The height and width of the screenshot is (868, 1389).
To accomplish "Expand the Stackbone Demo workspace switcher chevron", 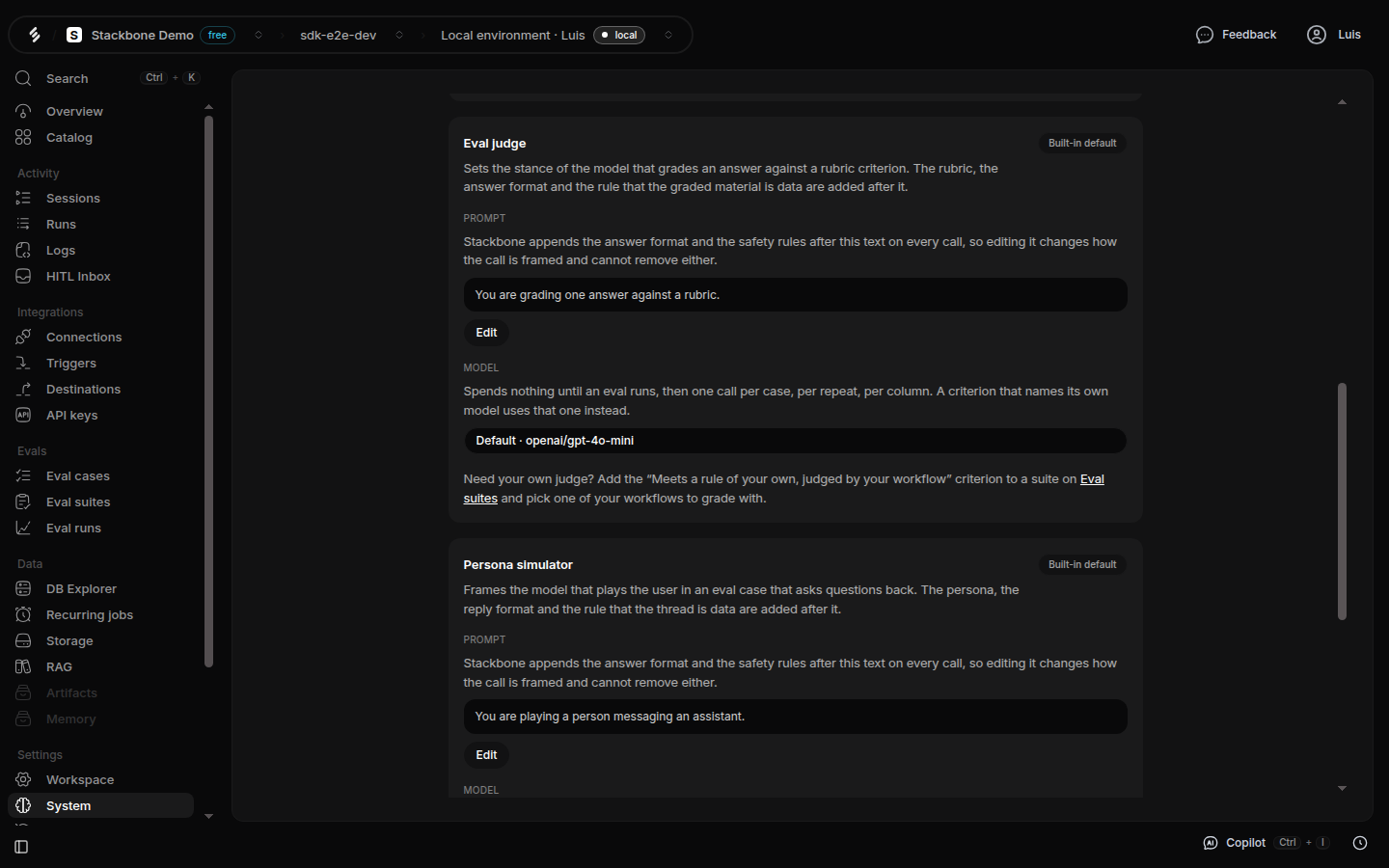I will [x=259, y=35].
